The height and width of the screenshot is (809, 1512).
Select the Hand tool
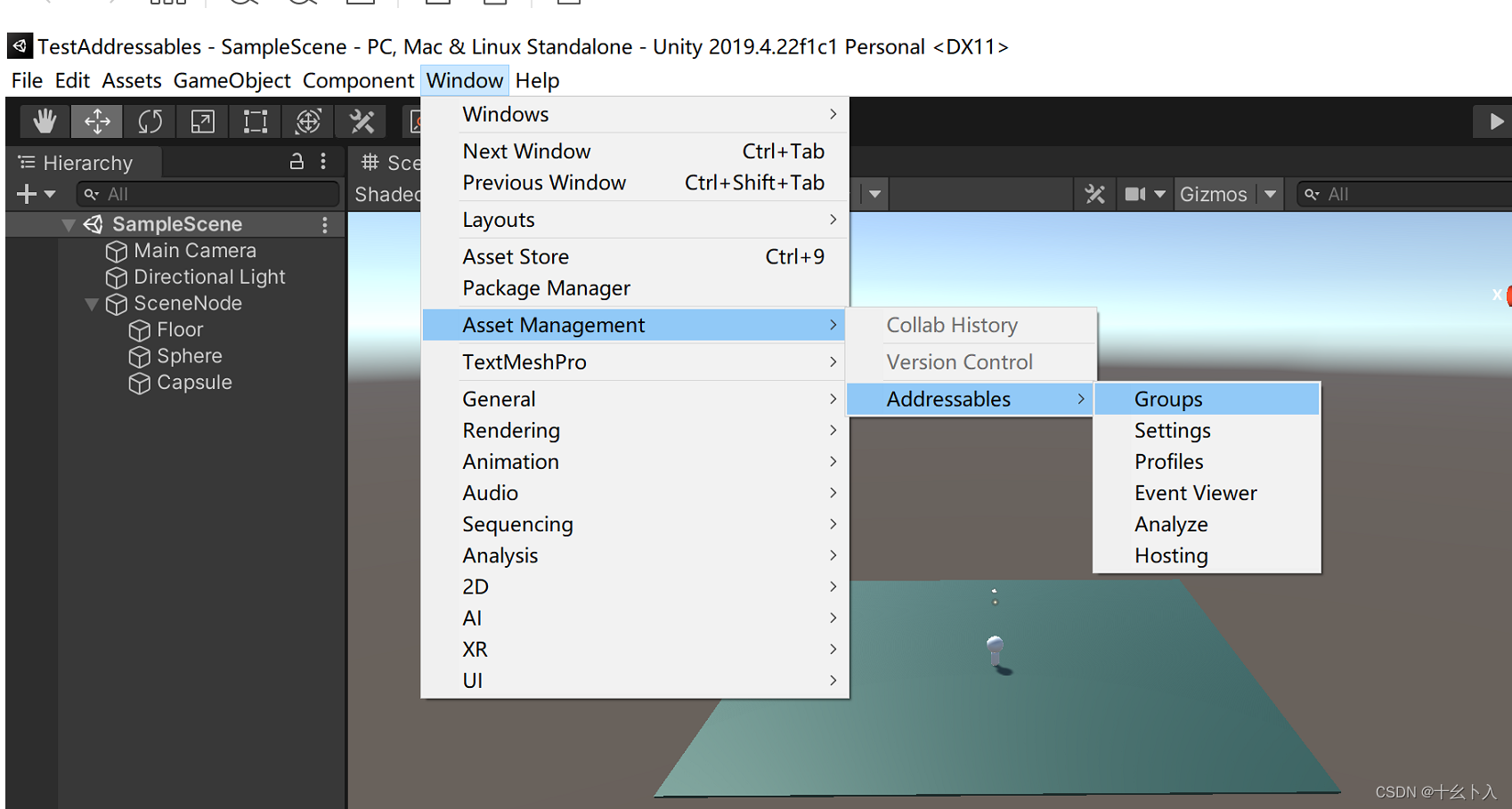[45, 121]
